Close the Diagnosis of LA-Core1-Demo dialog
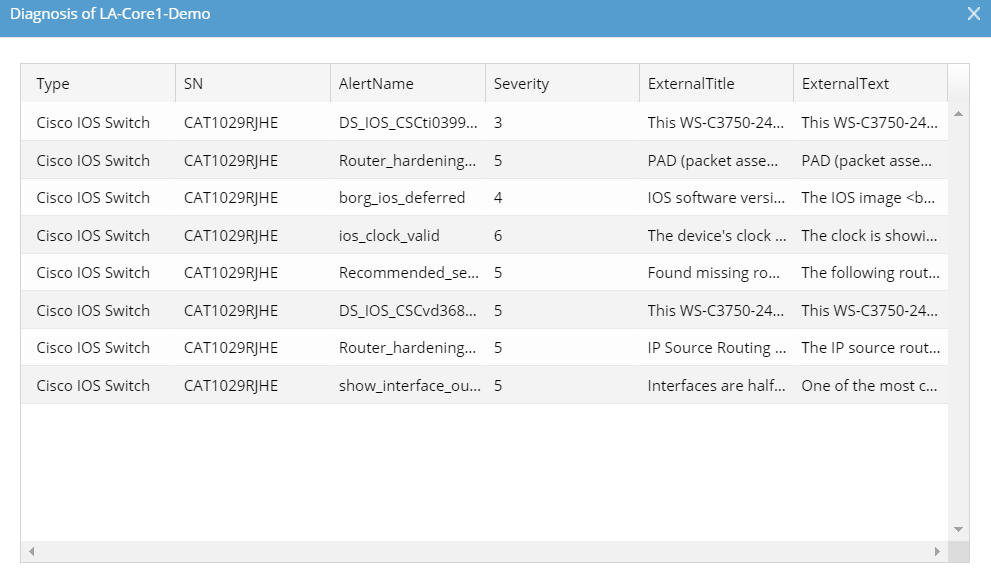 point(973,14)
